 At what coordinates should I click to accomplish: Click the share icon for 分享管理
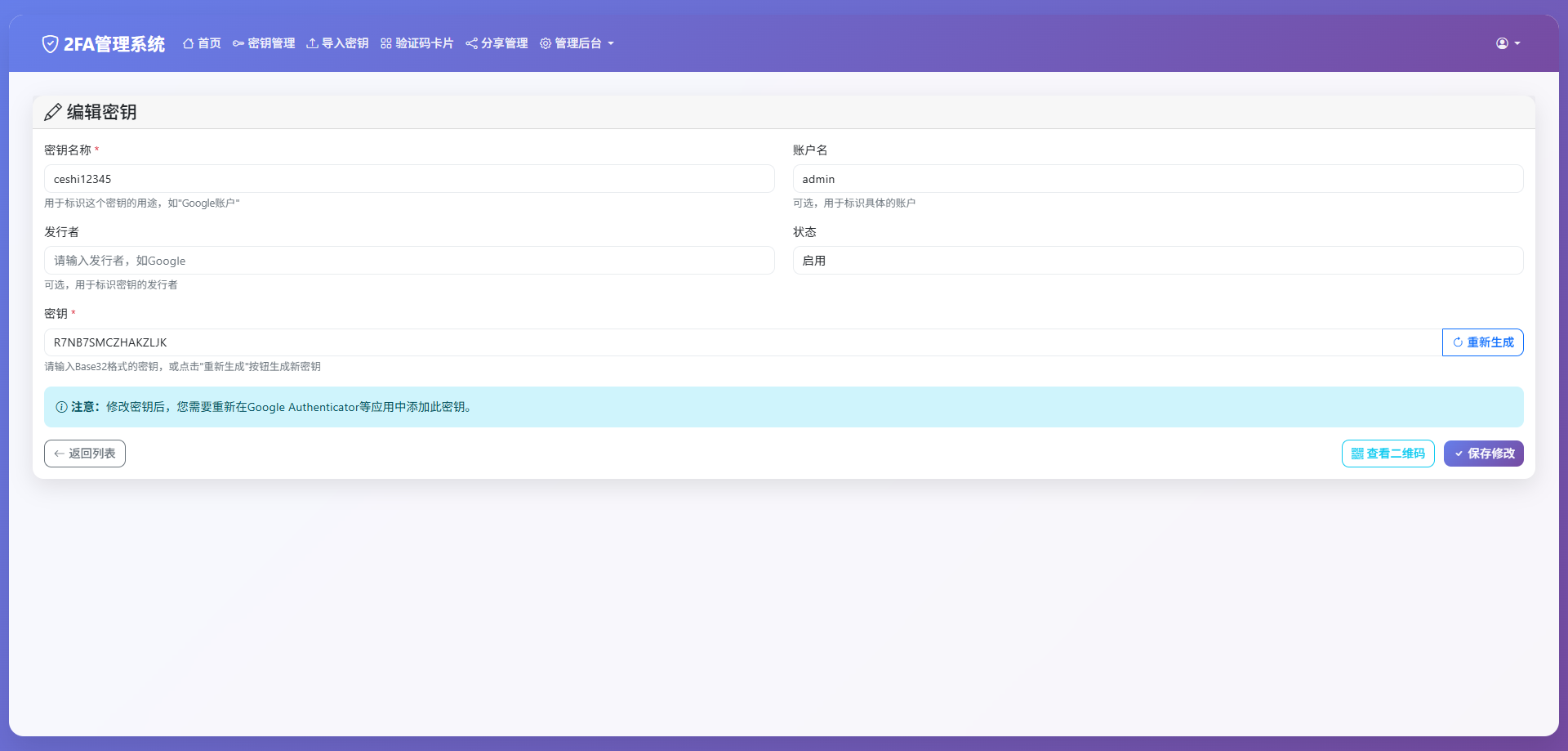pyautogui.click(x=471, y=43)
